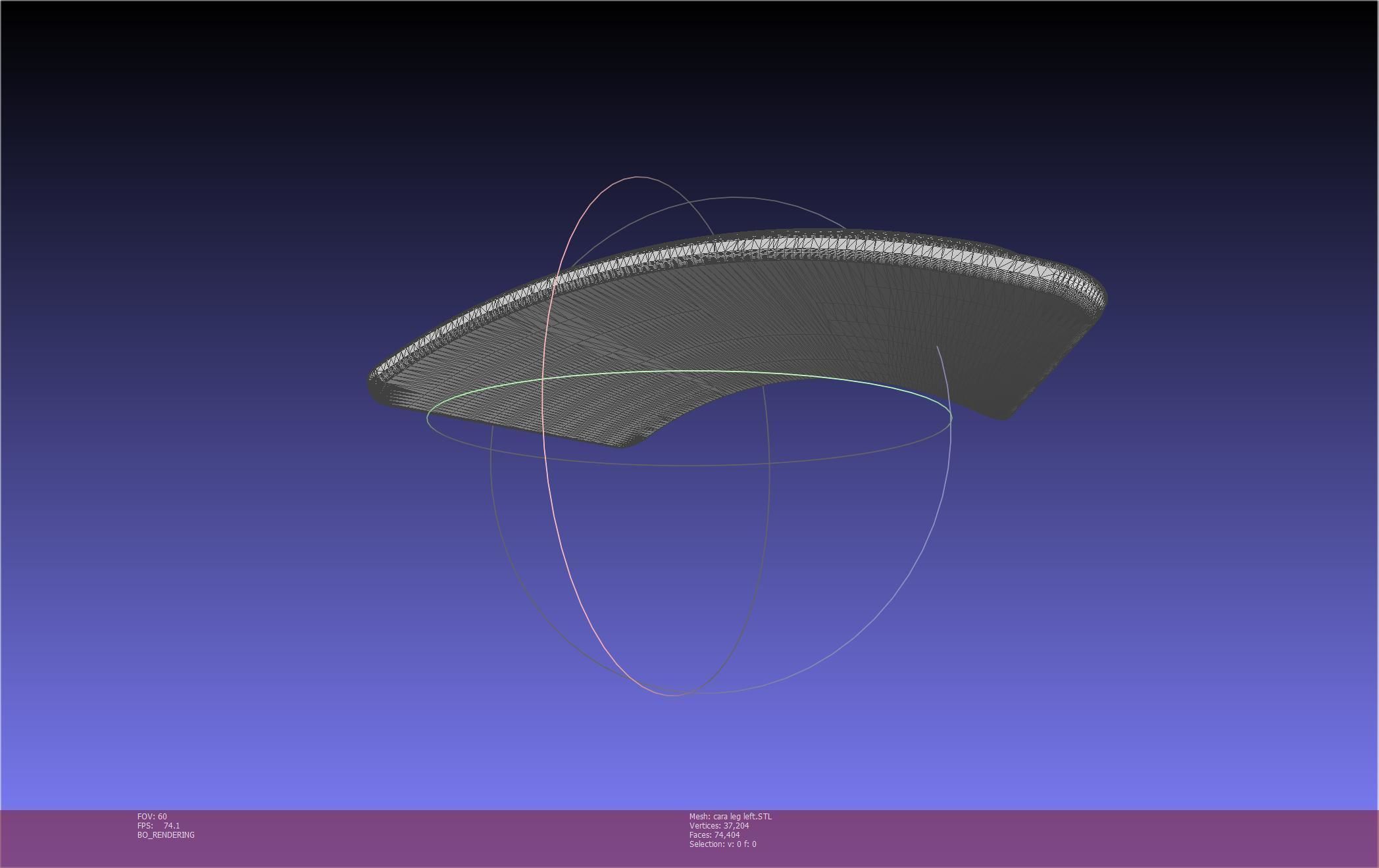Click 'Mesh: cara leg left.STL' label

coord(730,817)
